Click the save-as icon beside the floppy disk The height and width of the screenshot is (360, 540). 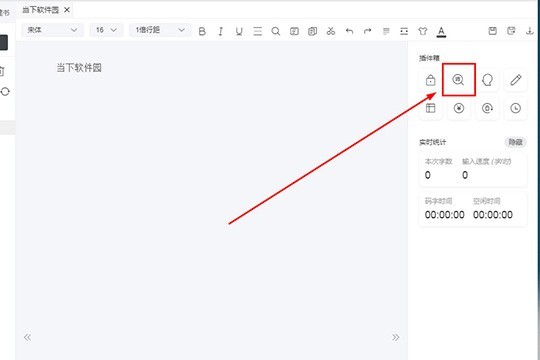click(x=511, y=31)
